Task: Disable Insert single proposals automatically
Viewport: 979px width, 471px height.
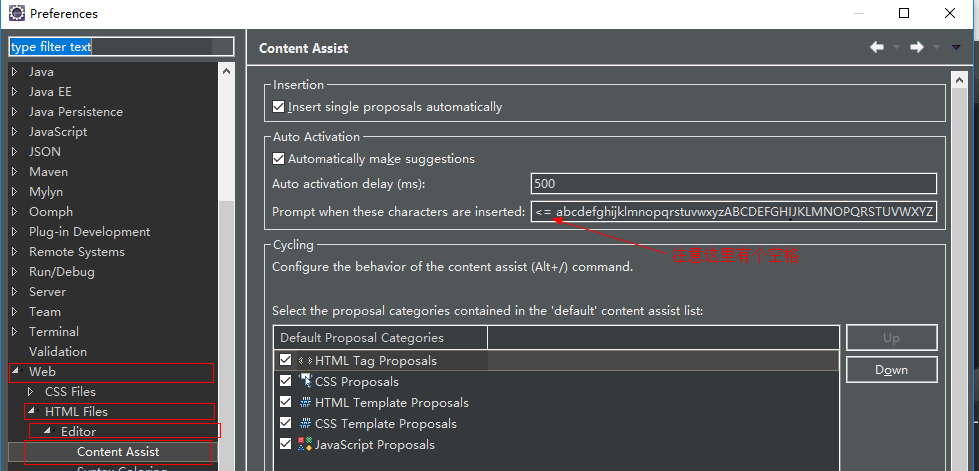Action: pos(279,107)
